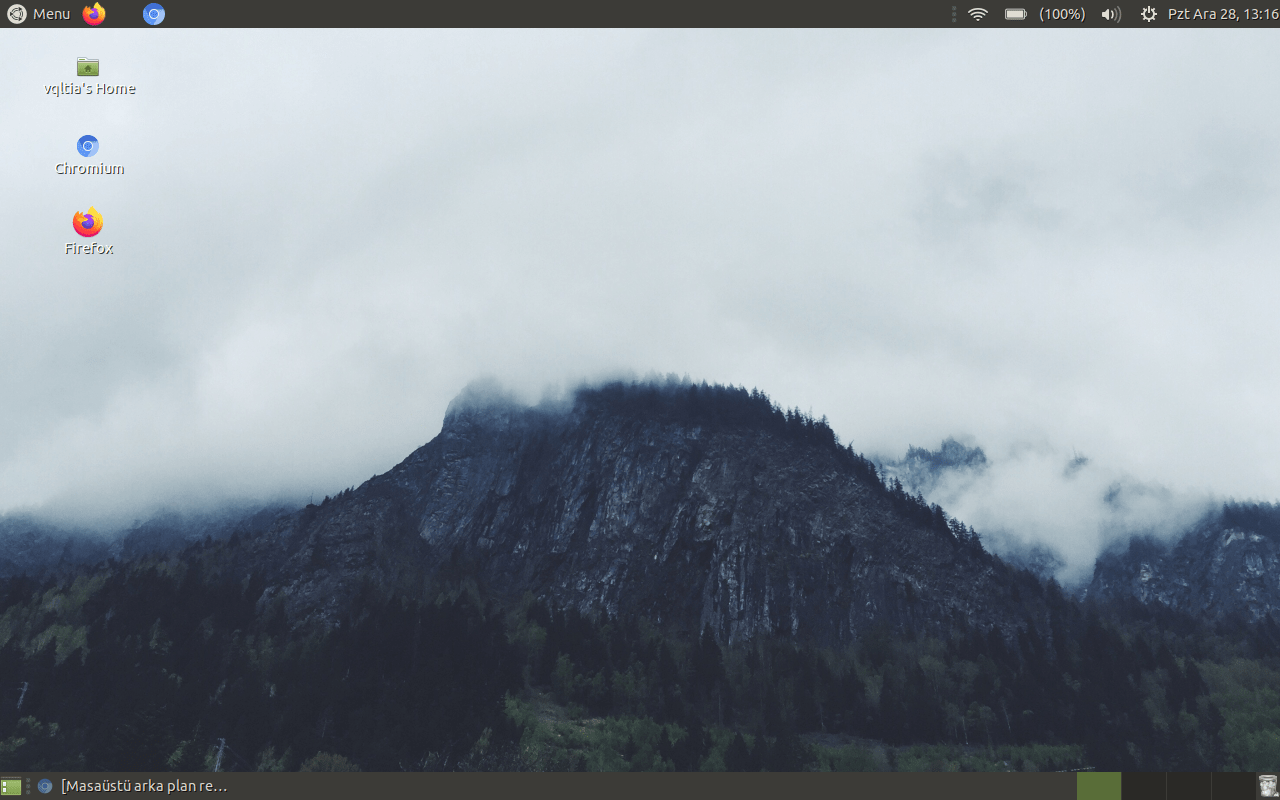
Task: Open the Trash from the bottom panel
Action: click(1268, 786)
